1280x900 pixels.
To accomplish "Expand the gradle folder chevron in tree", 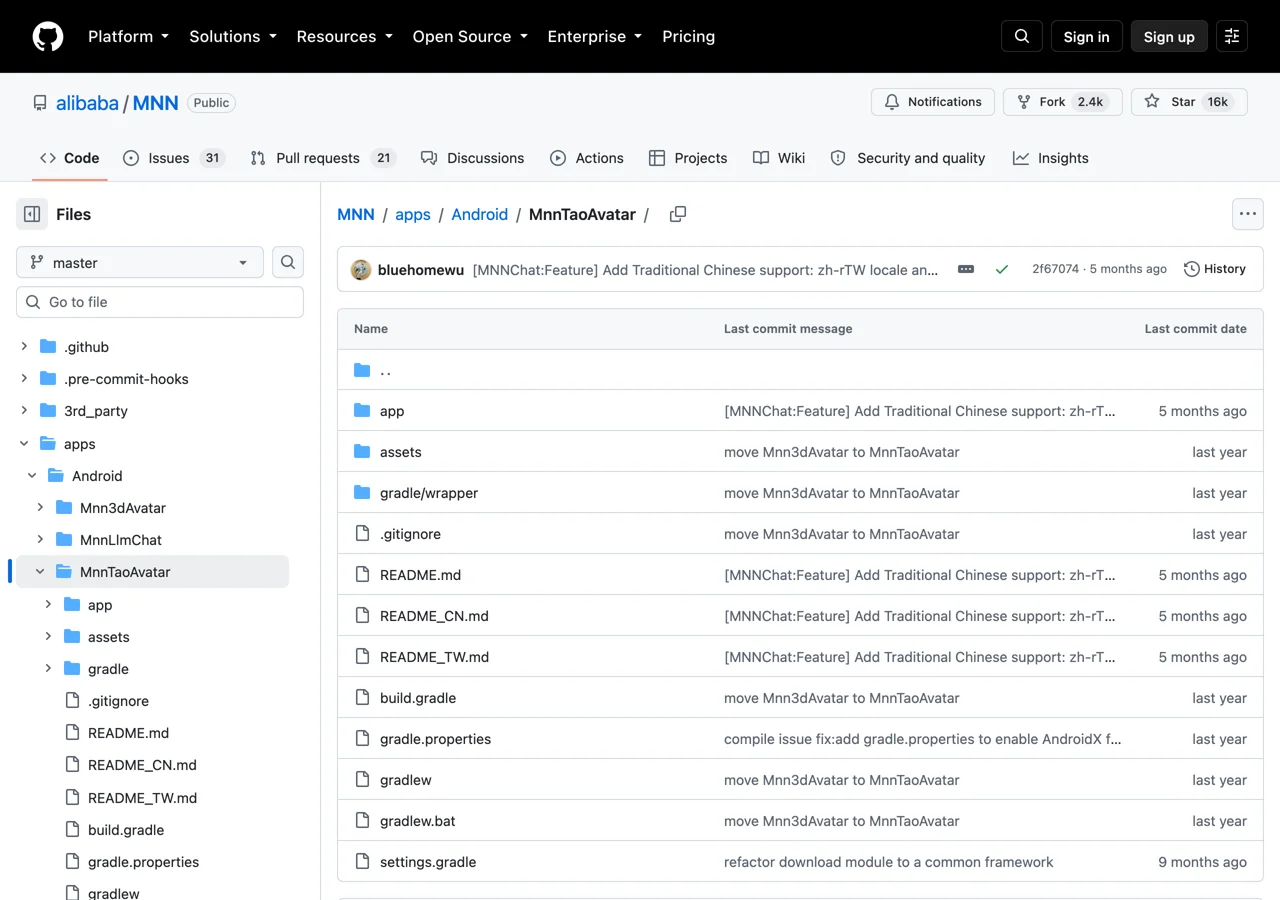I will (x=48, y=669).
